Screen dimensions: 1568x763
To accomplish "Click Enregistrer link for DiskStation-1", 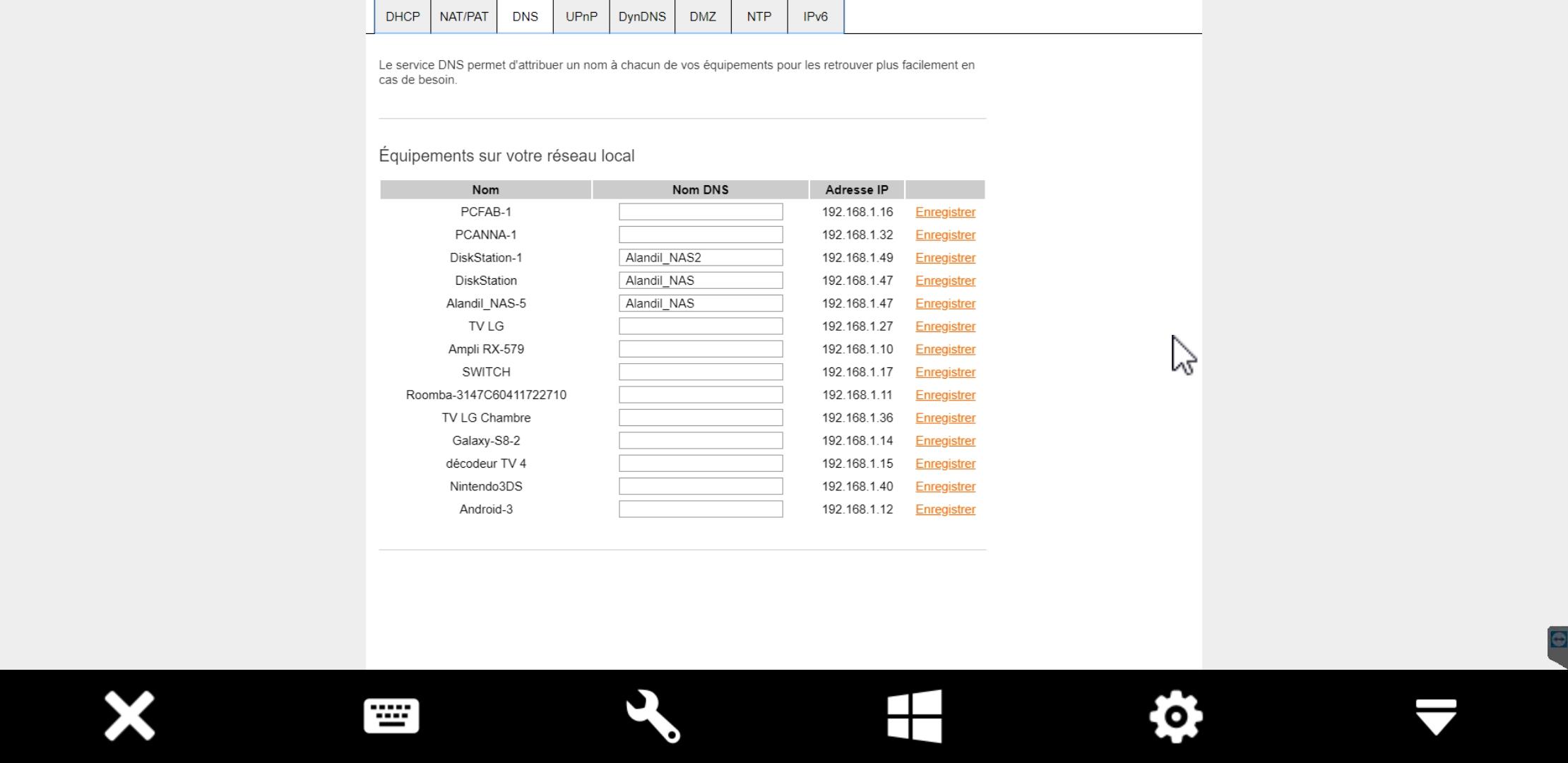I will coord(945,258).
